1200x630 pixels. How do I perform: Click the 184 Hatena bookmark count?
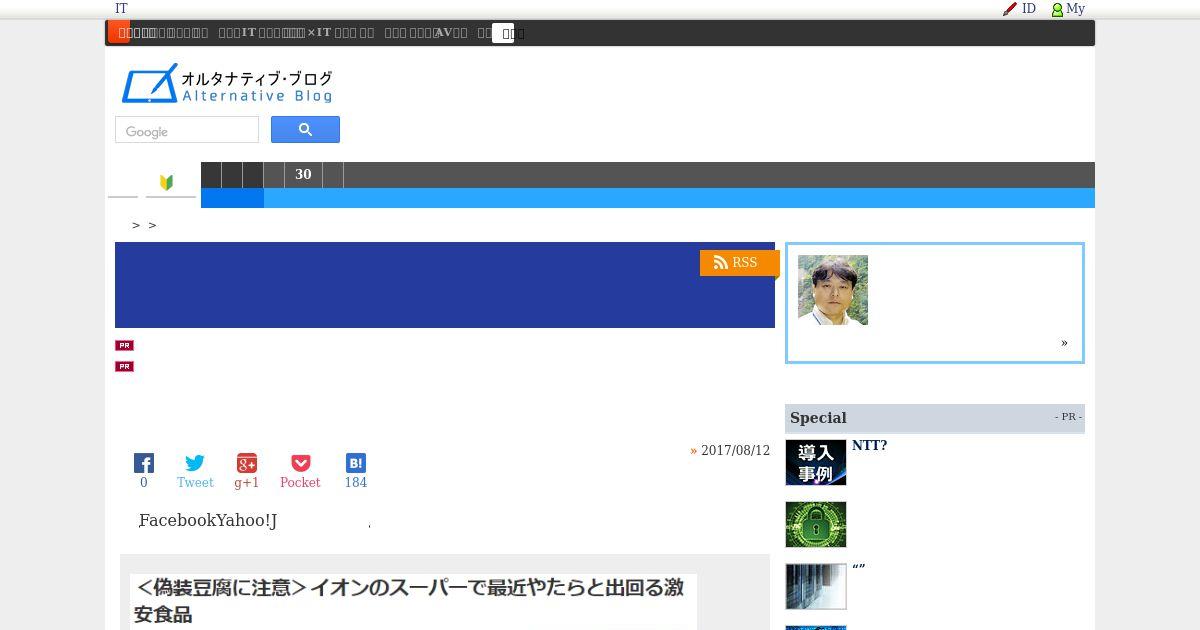356,483
